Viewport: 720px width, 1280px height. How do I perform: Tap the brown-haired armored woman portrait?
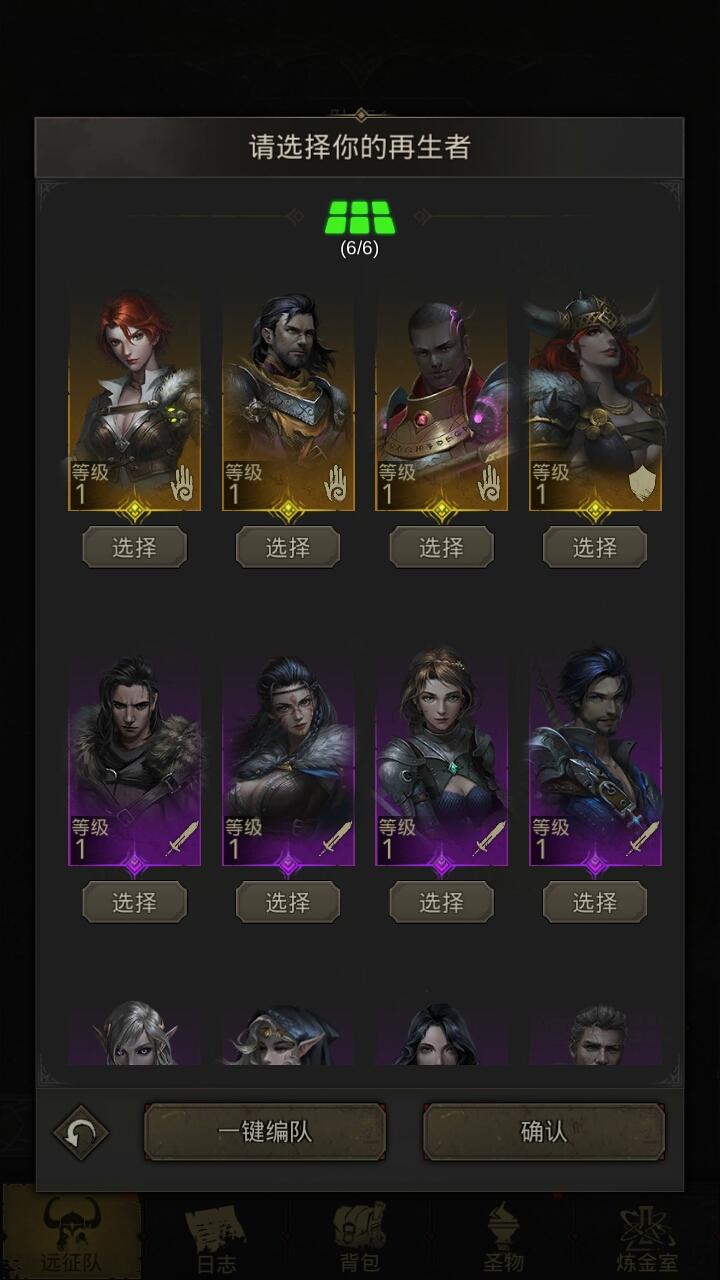[441, 756]
